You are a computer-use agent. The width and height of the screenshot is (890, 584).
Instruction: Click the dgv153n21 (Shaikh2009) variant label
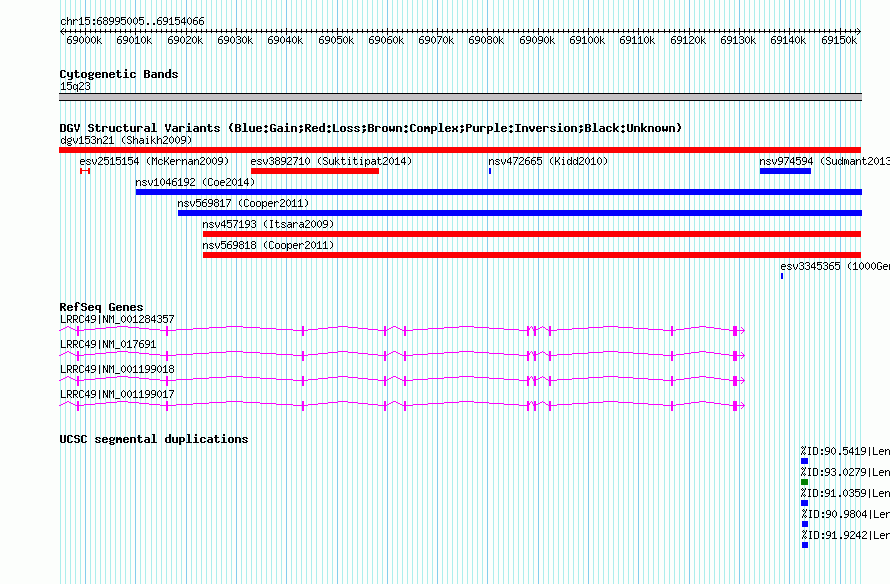click(126, 140)
